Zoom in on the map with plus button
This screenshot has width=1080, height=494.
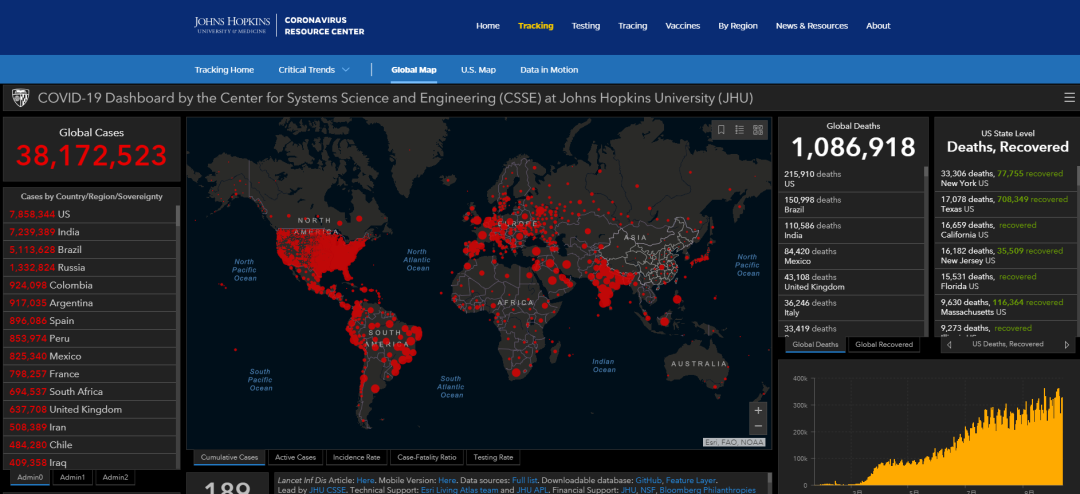(758, 411)
